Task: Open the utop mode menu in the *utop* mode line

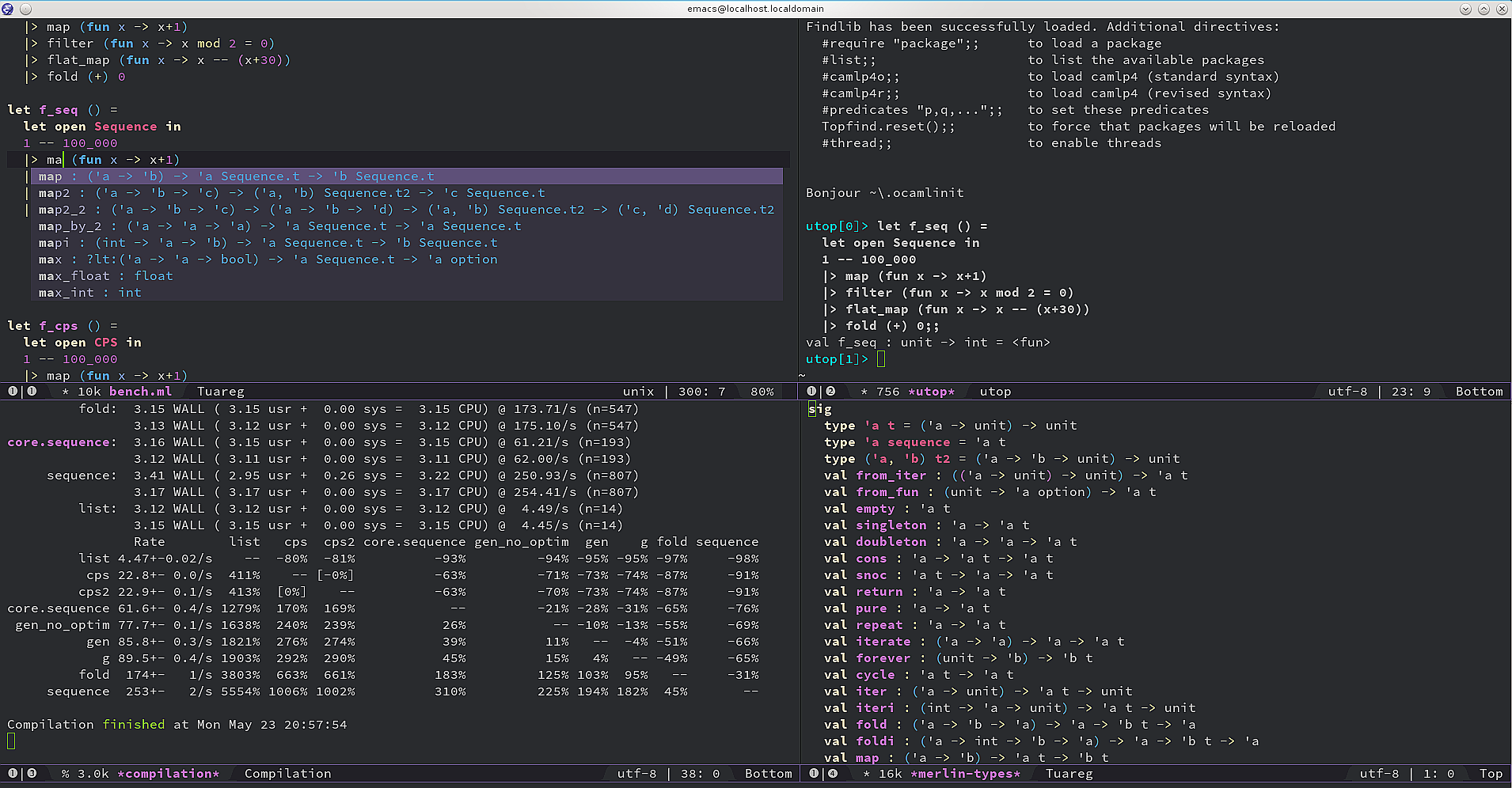Action: coord(996,391)
